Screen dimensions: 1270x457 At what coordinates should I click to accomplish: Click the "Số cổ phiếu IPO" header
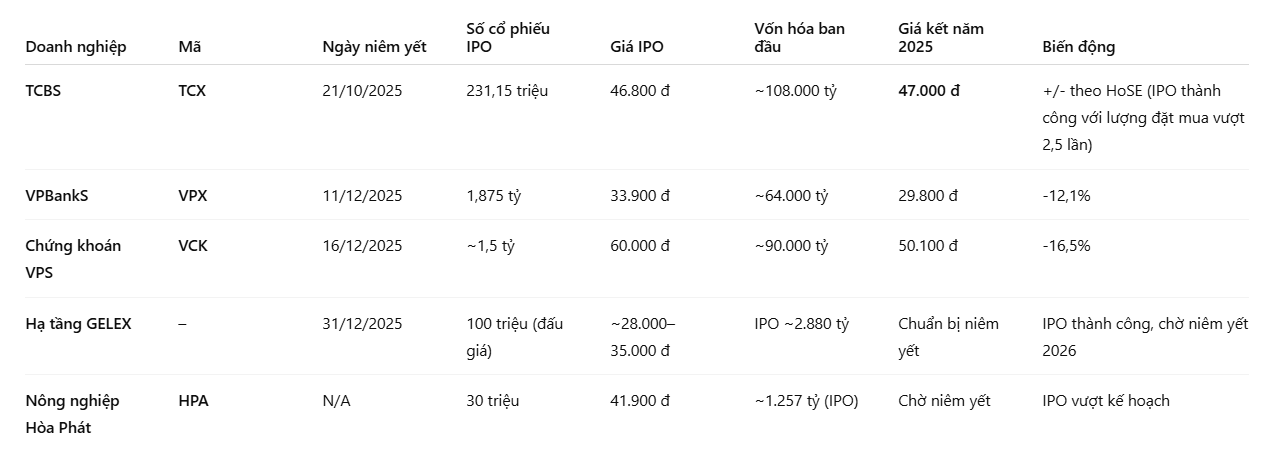coord(508,37)
